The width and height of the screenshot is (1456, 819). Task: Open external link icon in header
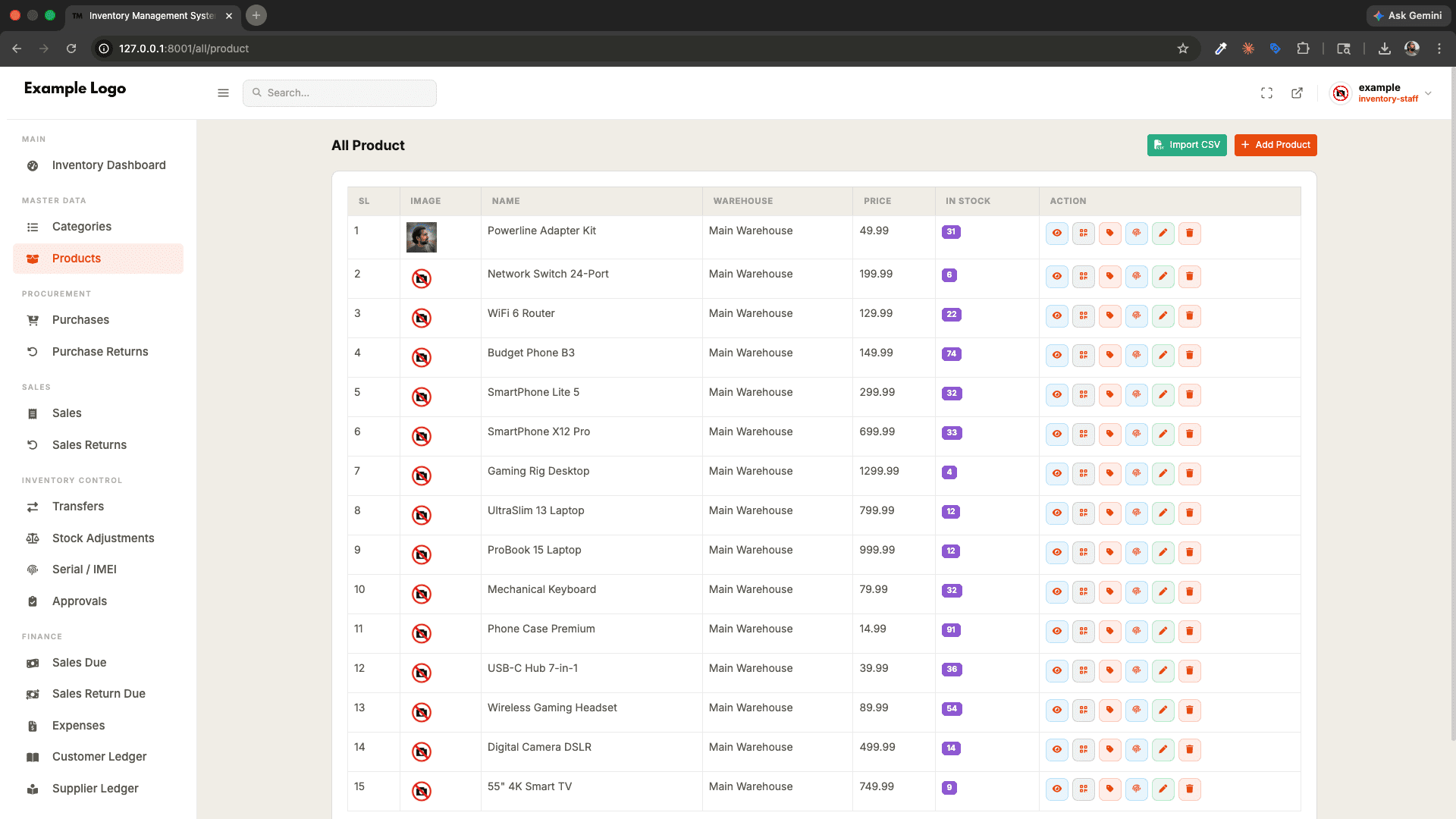tap(1297, 93)
